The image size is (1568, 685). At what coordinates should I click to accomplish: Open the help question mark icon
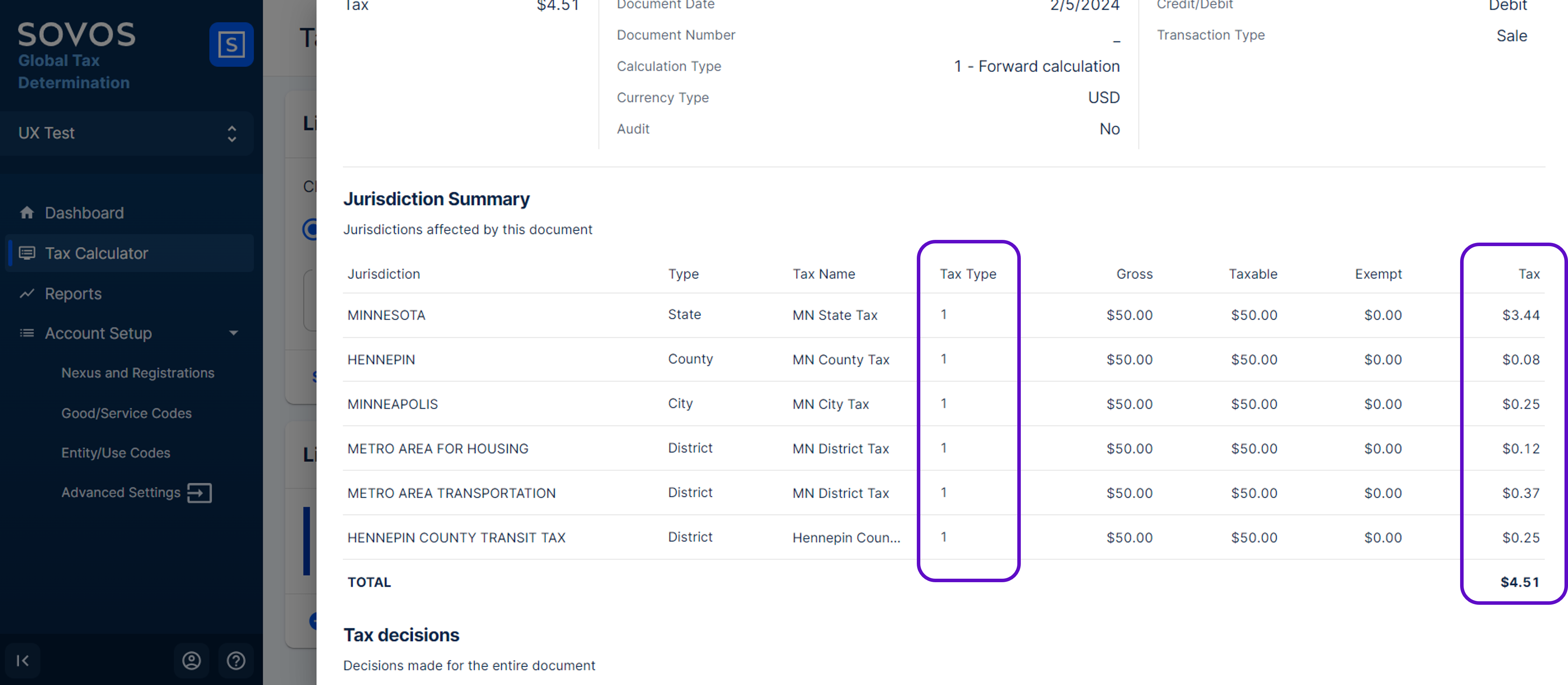click(x=236, y=660)
